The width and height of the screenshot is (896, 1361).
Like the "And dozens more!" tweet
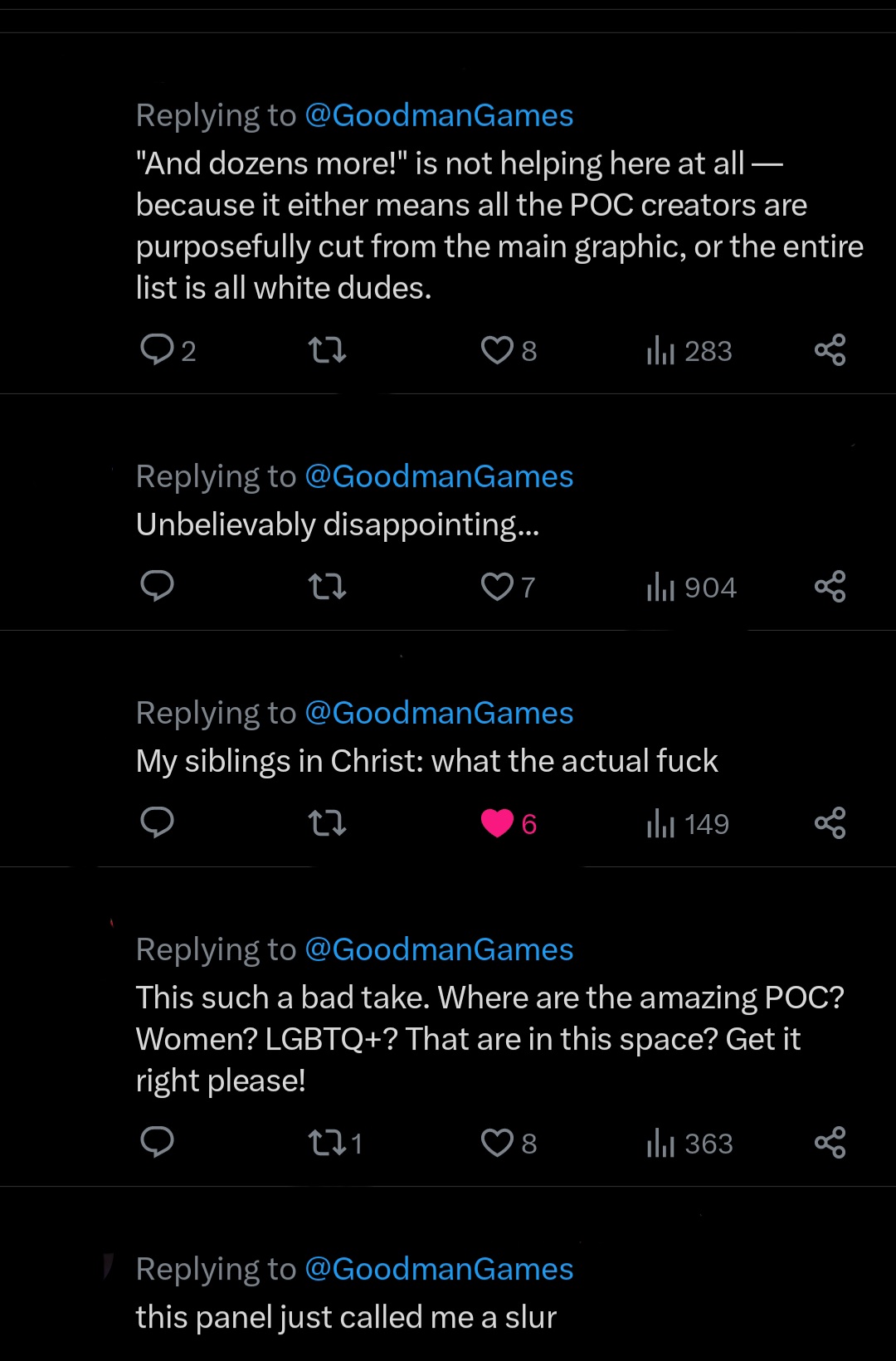[509, 350]
